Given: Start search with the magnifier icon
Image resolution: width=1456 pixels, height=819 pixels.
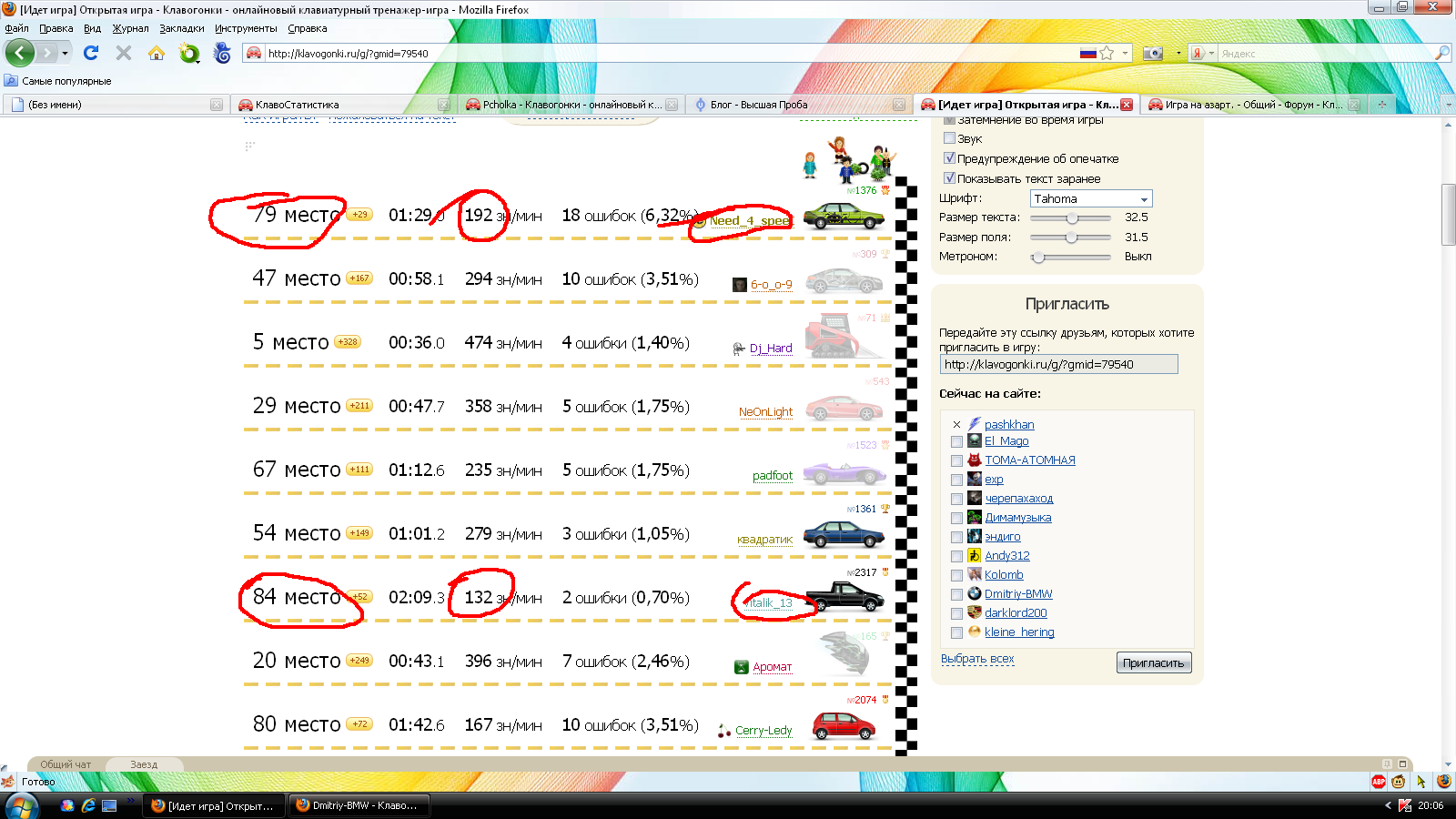Looking at the screenshot, I should pos(1442,53).
